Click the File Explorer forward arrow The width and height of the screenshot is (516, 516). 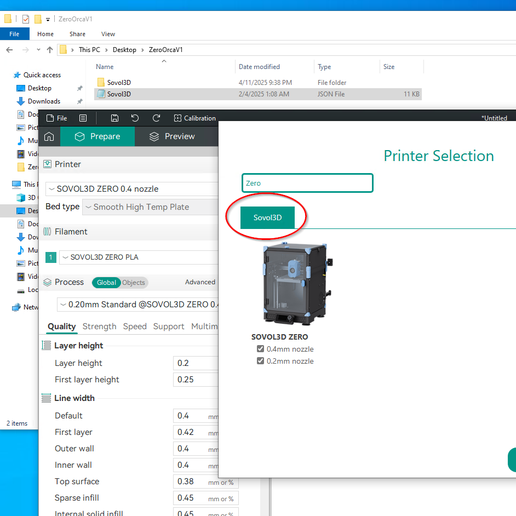click(x=25, y=50)
